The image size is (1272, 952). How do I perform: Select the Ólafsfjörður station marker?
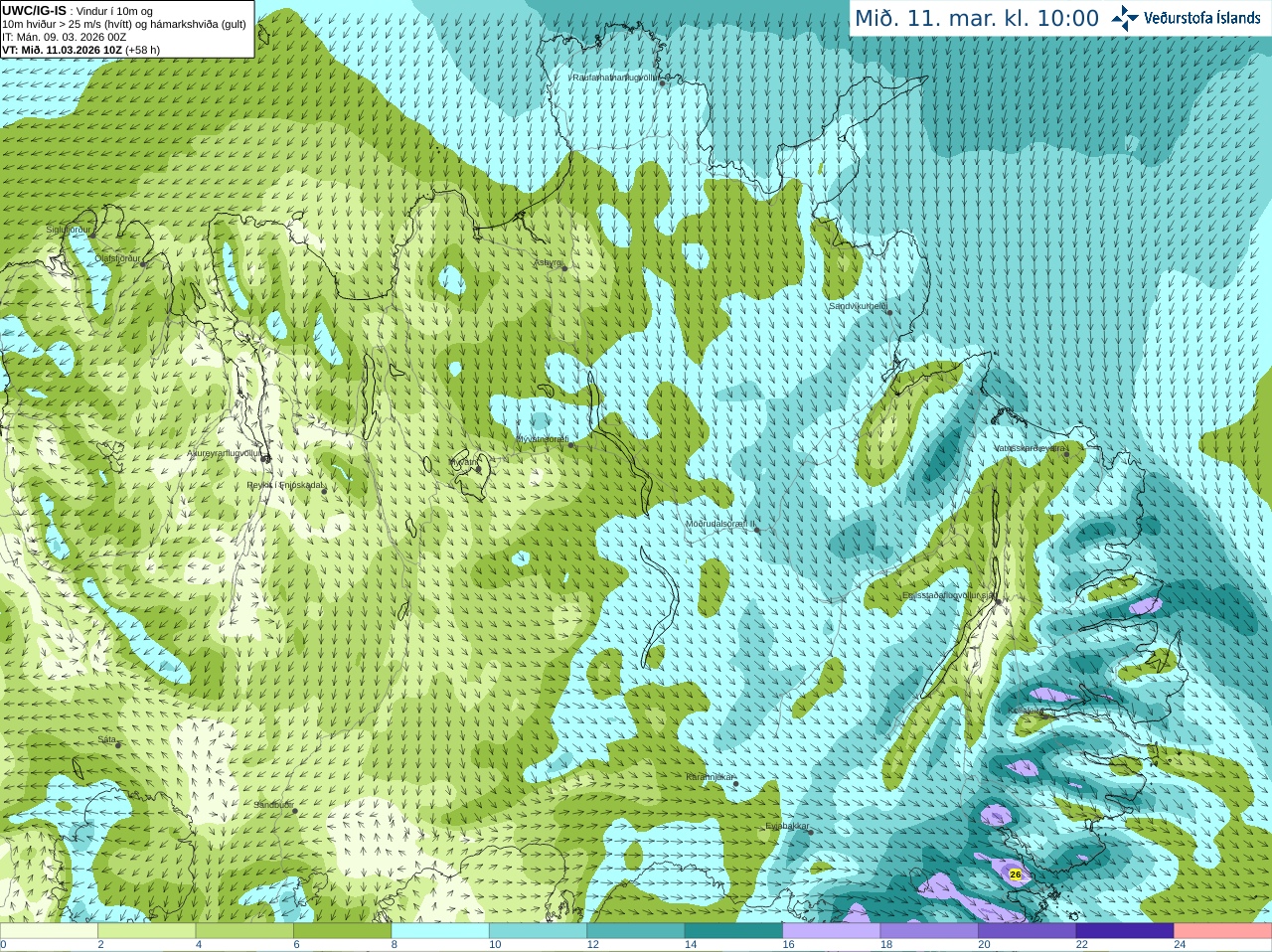tap(143, 264)
